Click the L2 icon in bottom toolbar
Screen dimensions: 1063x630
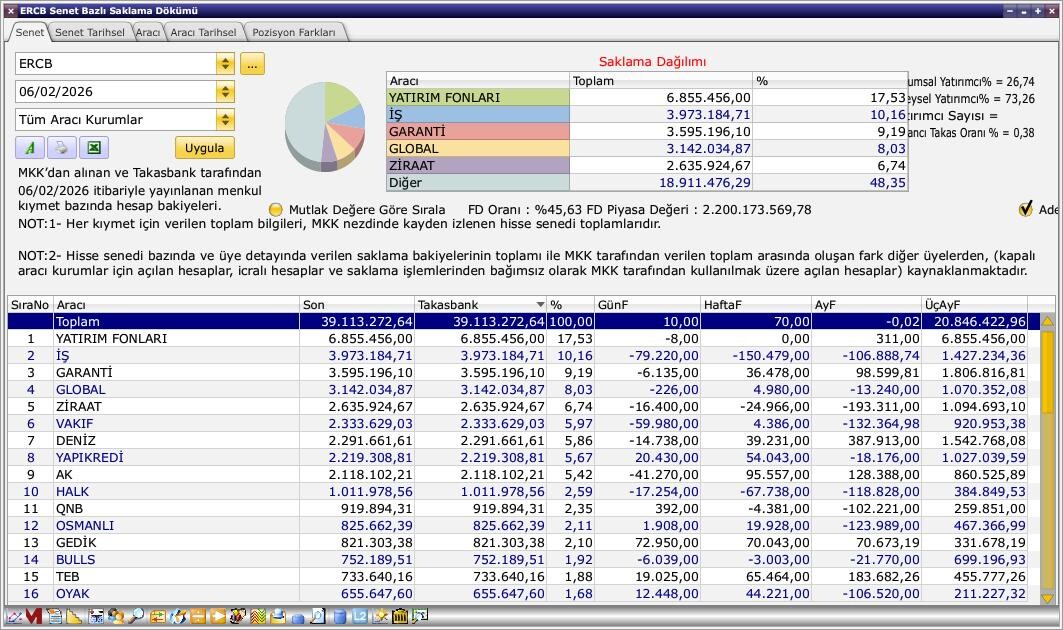pos(359,617)
